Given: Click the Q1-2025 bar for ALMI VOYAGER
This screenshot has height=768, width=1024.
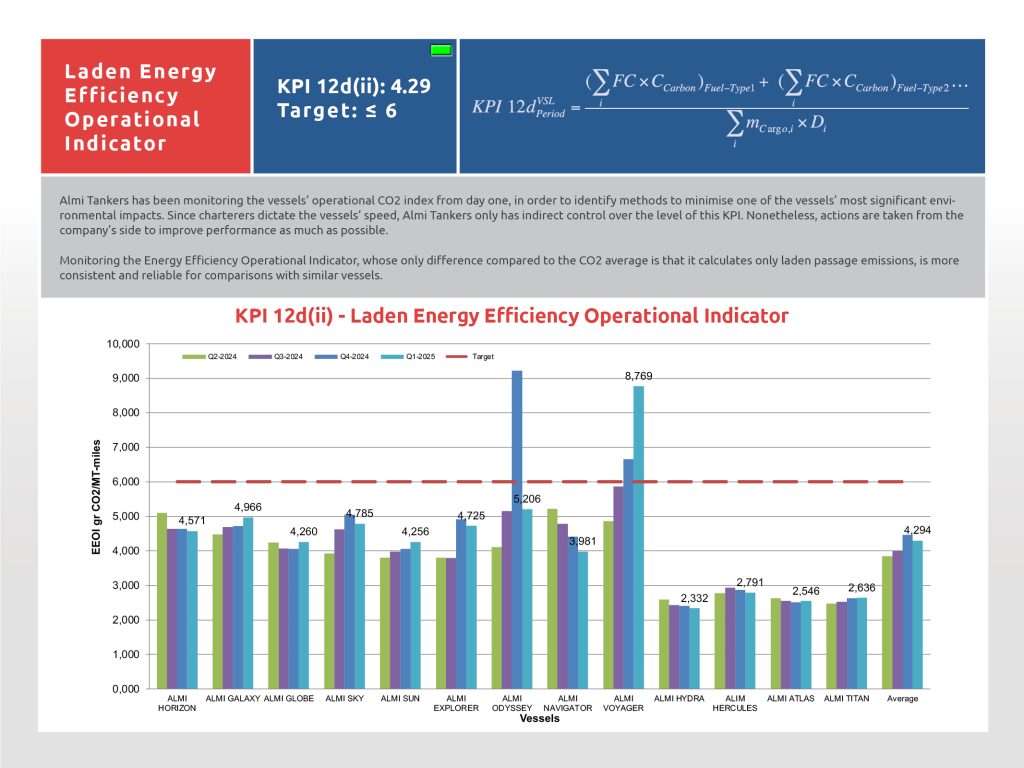Looking at the screenshot, I should [639, 537].
